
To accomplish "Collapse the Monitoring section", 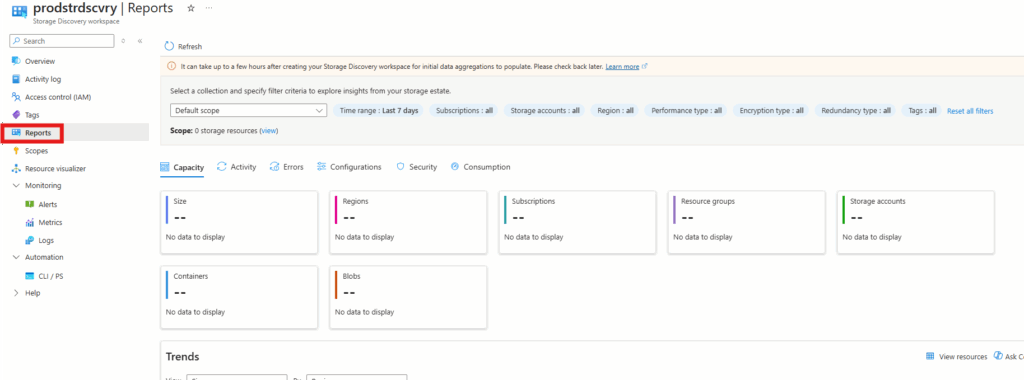I will click(16, 185).
